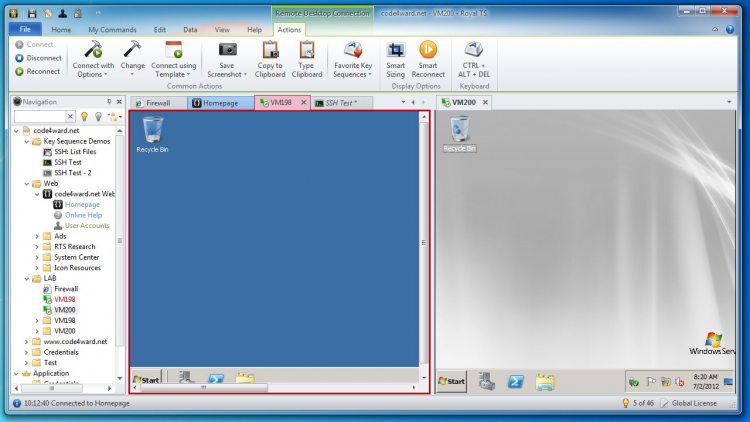Viewport: 750px width, 422px height.
Task: Click Type Clipboard
Action: coord(307,60)
